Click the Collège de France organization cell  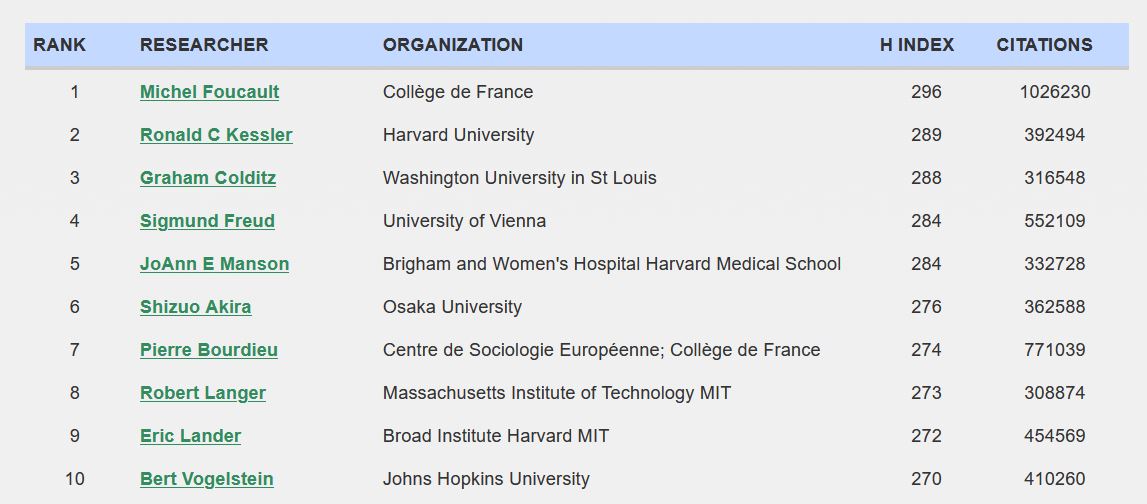(458, 92)
